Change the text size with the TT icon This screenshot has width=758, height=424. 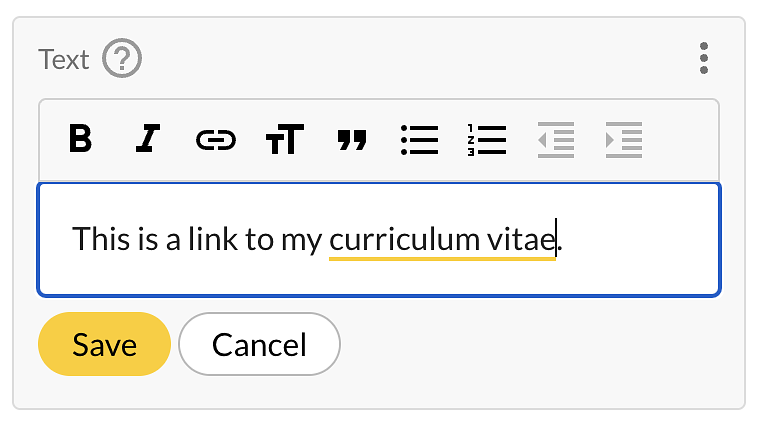285,139
